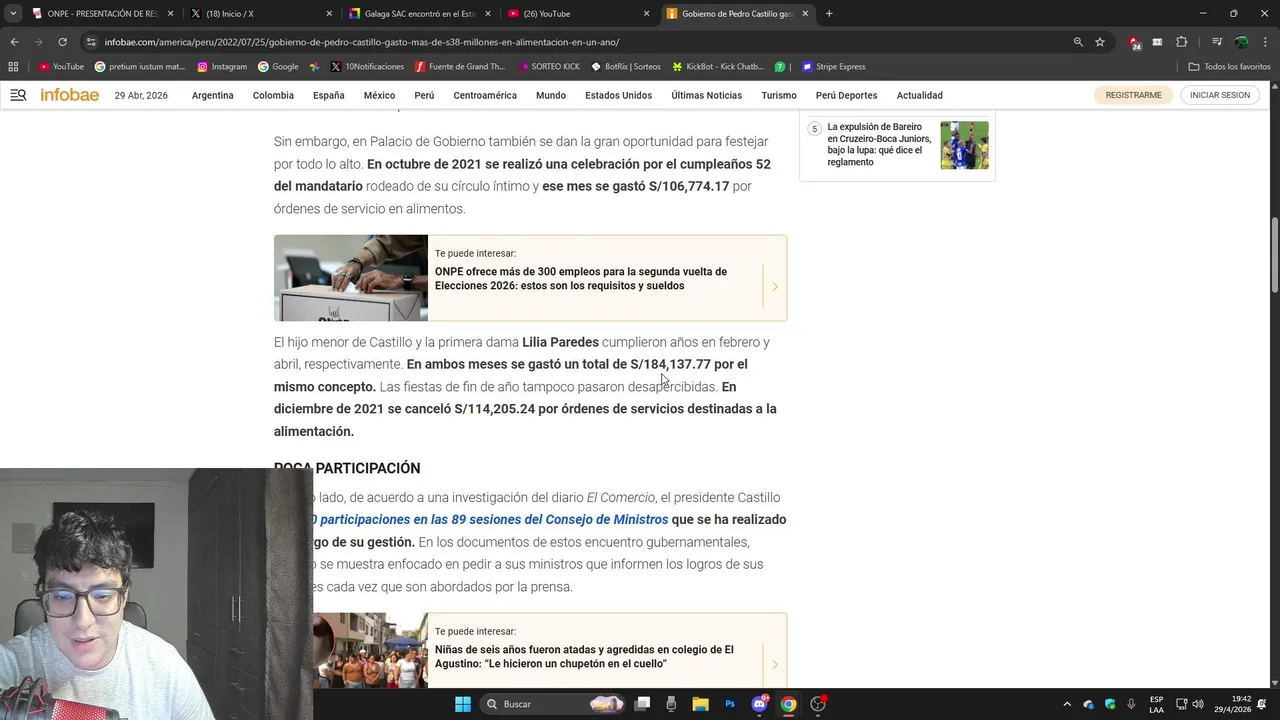Click the site info icon beside the URL
Screen dimensions: 1280x720
pos(91,42)
